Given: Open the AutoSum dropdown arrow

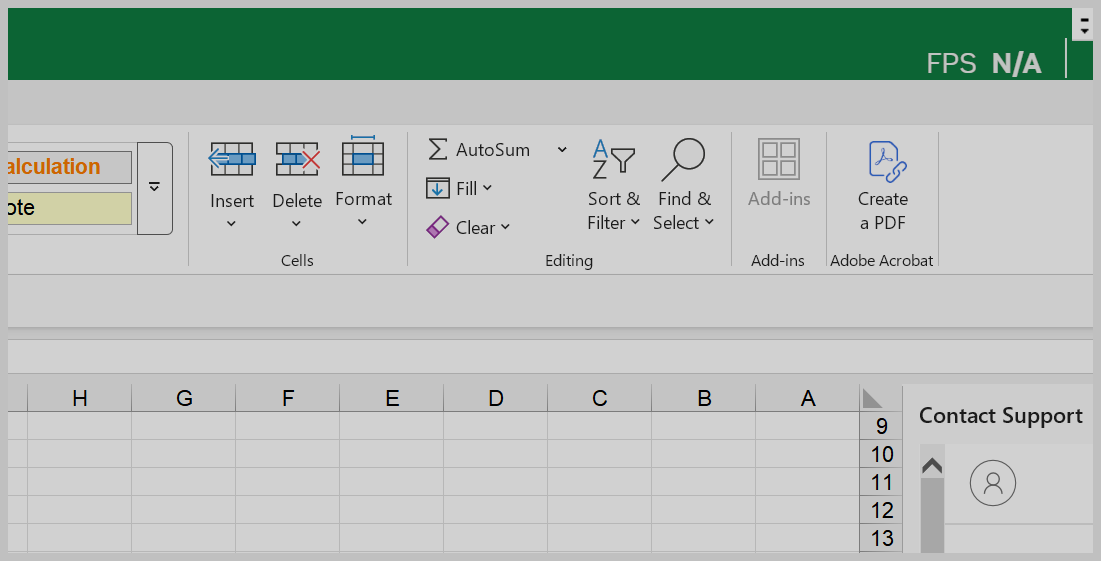Looking at the screenshot, I should click(562, 150).
